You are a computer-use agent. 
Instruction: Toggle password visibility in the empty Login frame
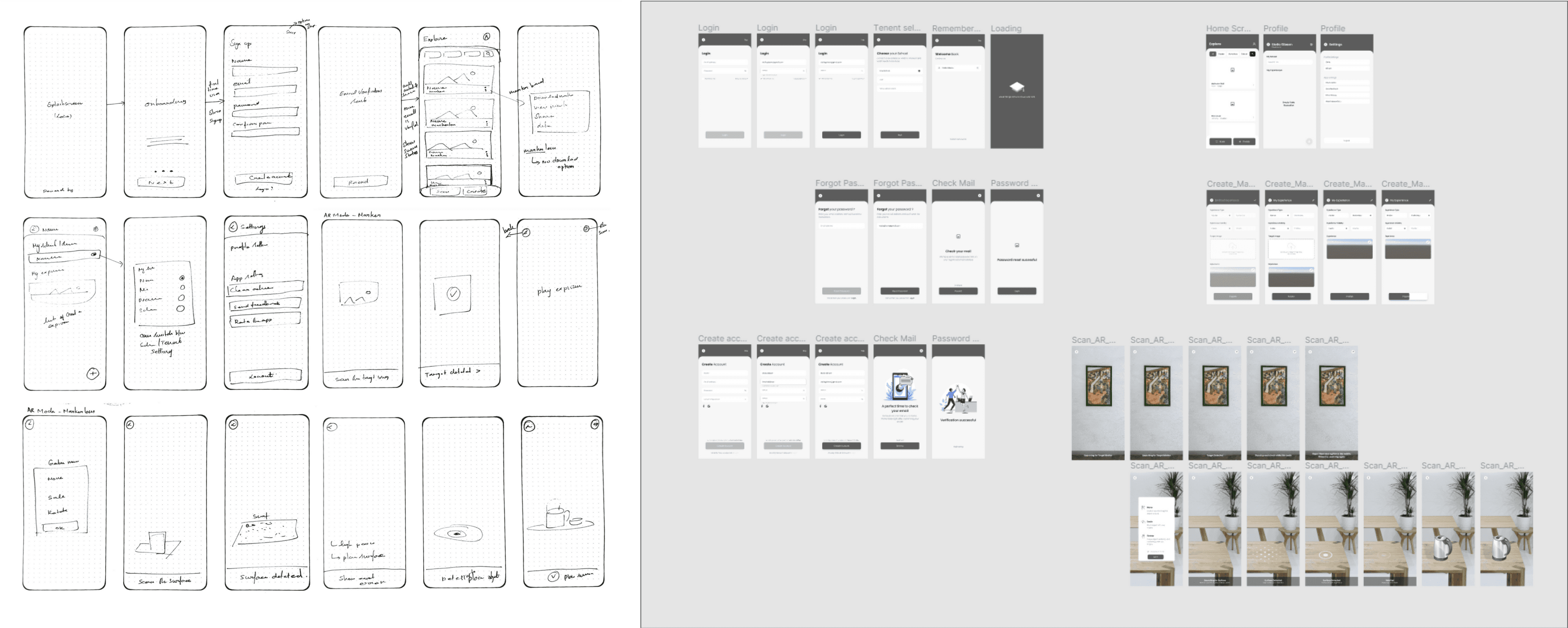(745, 71)
